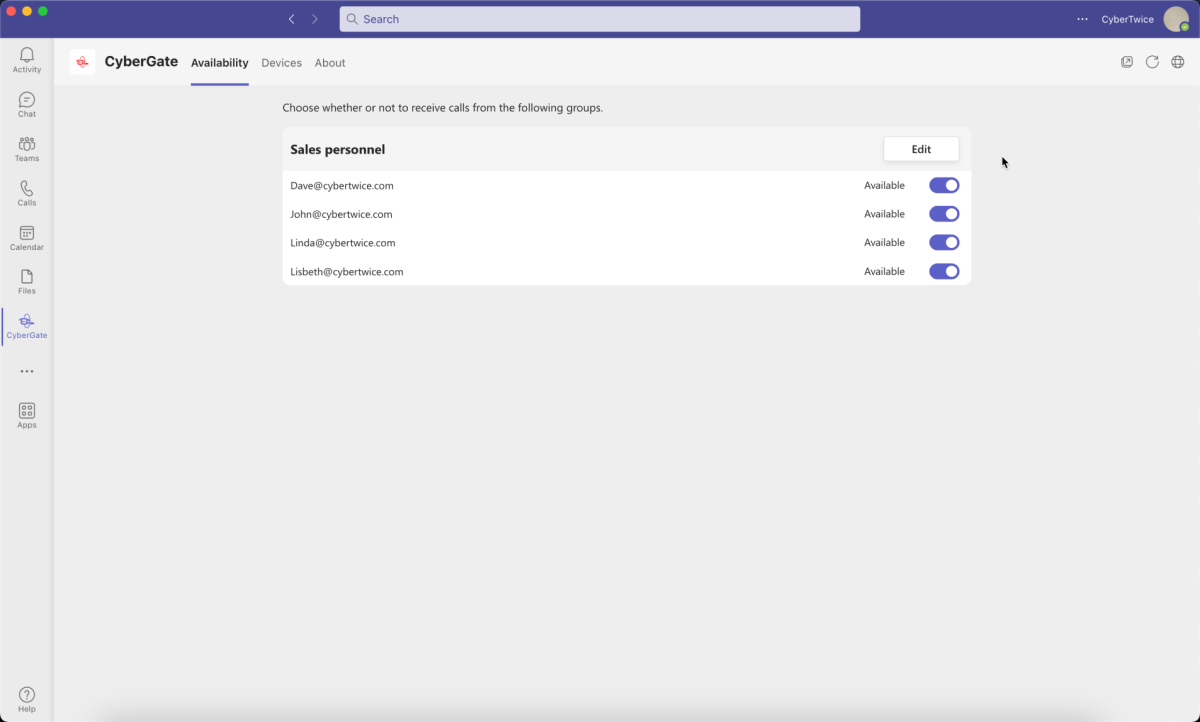Image resolution: width=1200 pixels, height=722 pixels.
Task: Open Chat from the left rail
Action: pyautogui.click(x=27, y=105)
